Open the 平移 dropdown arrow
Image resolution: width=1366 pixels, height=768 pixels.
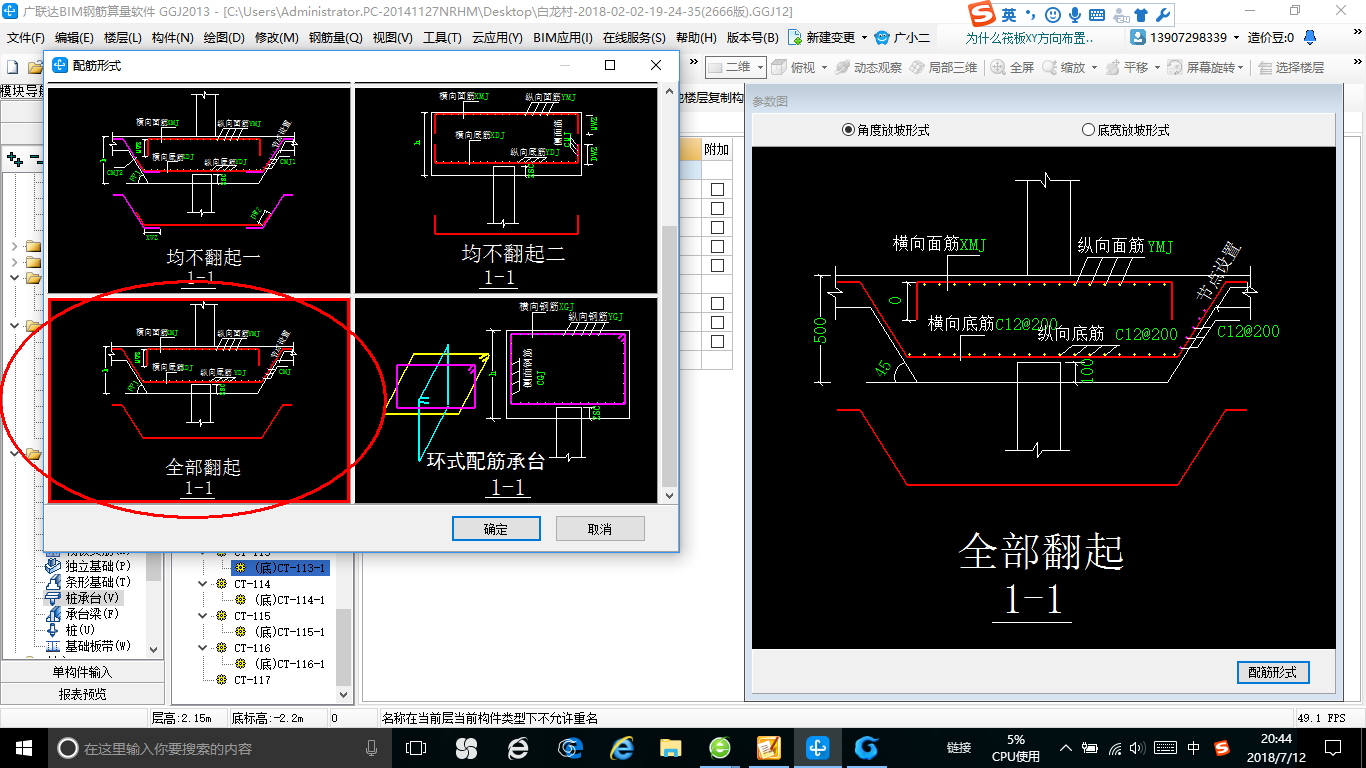click(1158, 68)
